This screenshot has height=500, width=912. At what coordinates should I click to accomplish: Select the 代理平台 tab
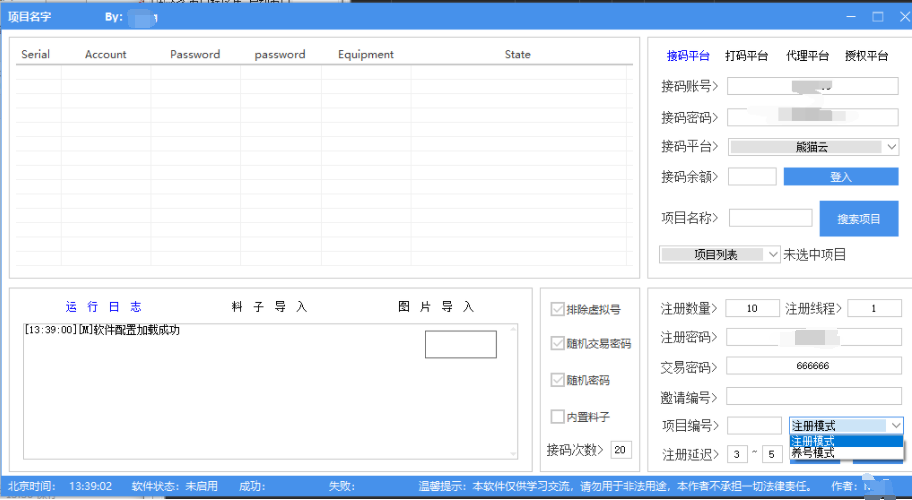(807, 56)
